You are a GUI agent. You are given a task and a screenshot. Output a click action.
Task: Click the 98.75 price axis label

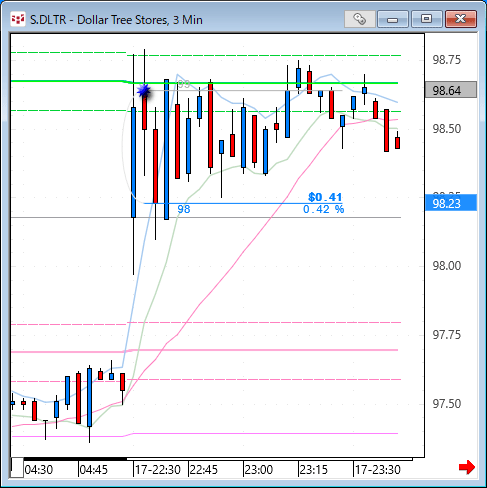(447, 60)
